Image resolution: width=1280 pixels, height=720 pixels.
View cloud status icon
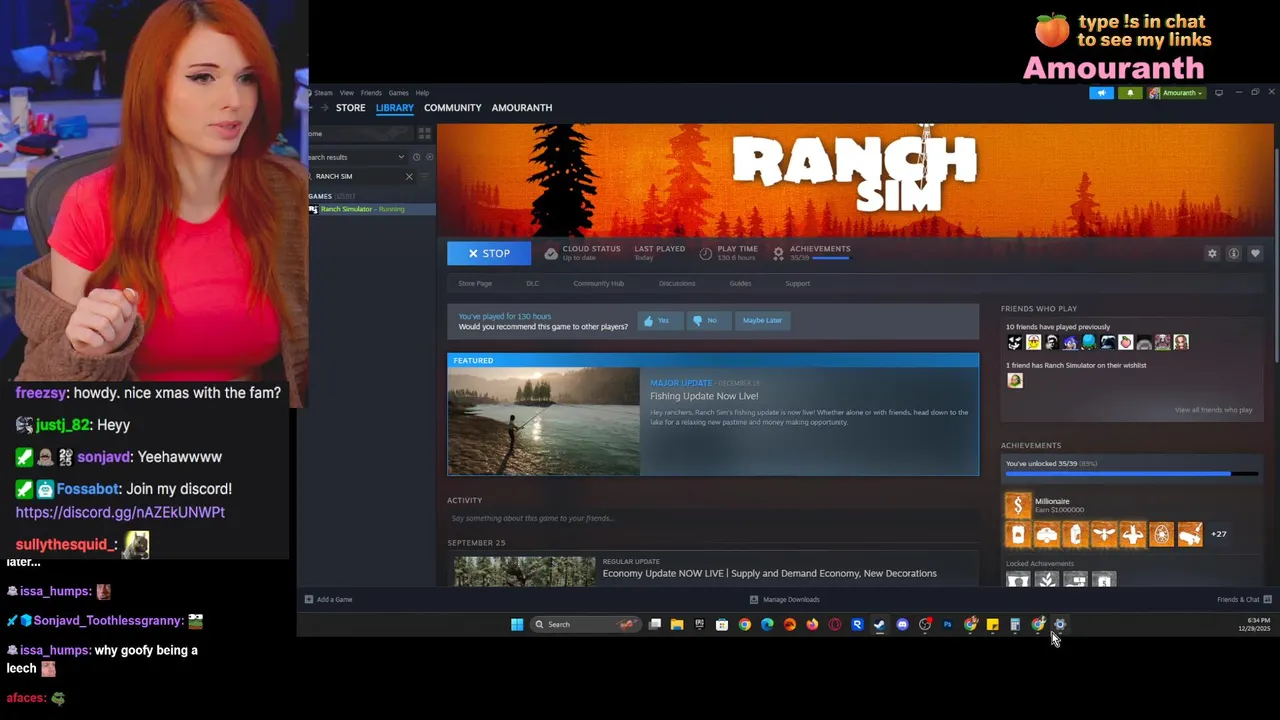pyautogui.click(x=551, y=253)
